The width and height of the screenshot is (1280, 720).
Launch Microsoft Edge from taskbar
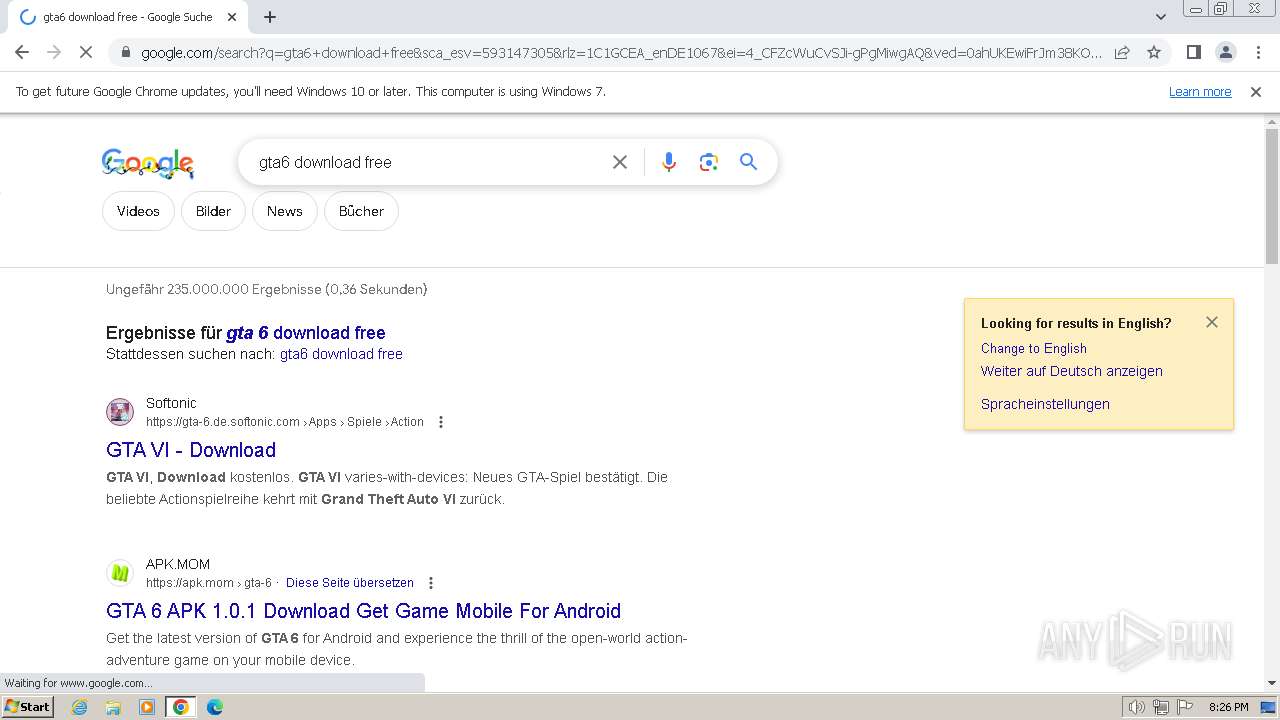click(215, 707)
